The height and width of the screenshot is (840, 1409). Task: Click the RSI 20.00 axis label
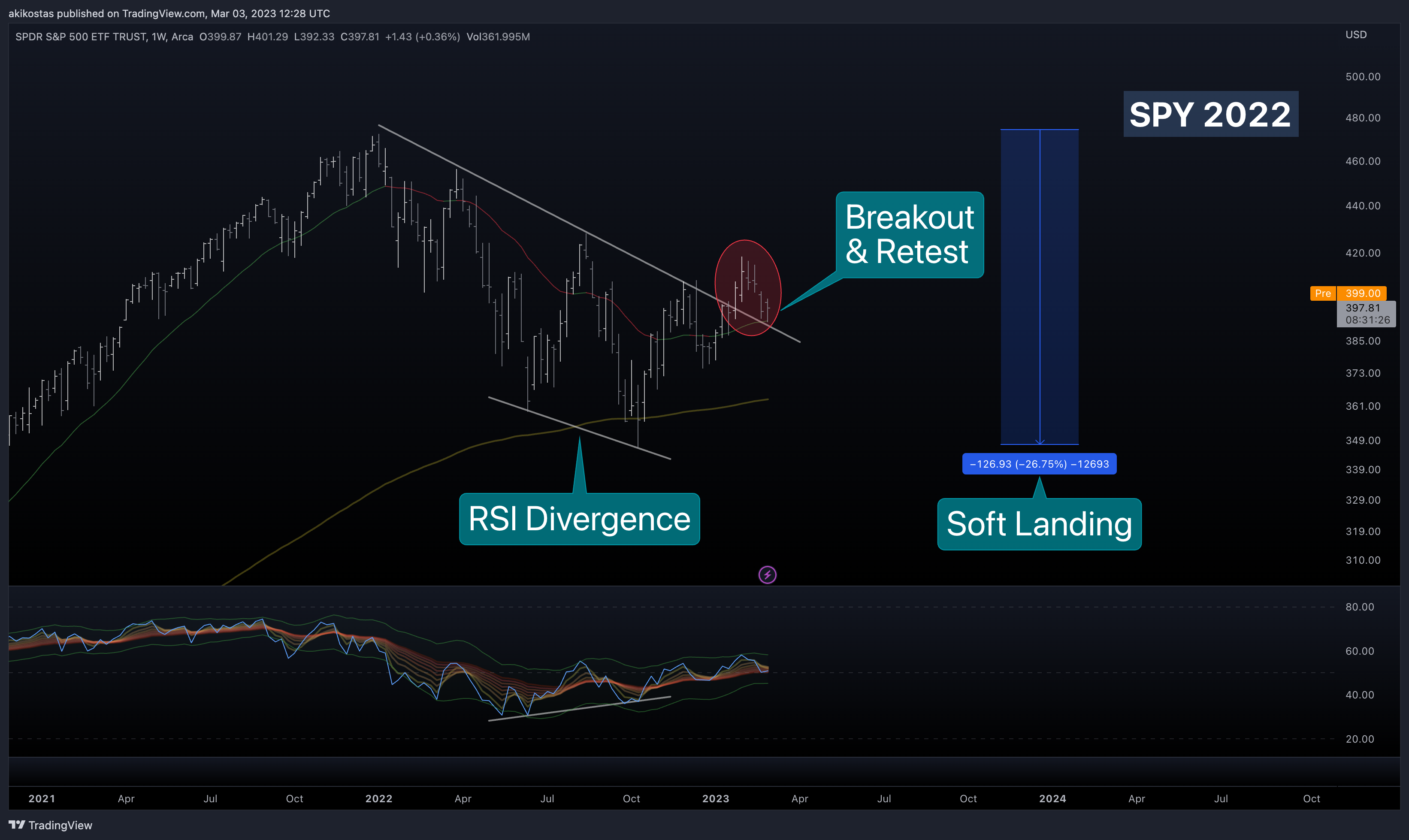pyautogui.click(x=1359, y=739)
